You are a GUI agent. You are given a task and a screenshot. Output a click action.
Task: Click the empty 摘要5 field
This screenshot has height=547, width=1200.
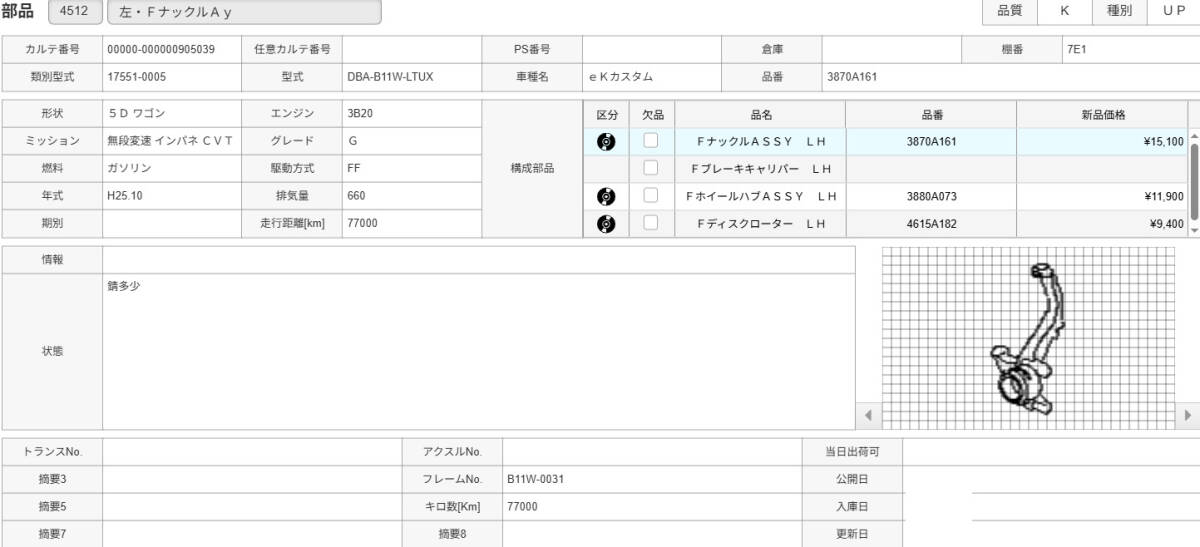252,507
